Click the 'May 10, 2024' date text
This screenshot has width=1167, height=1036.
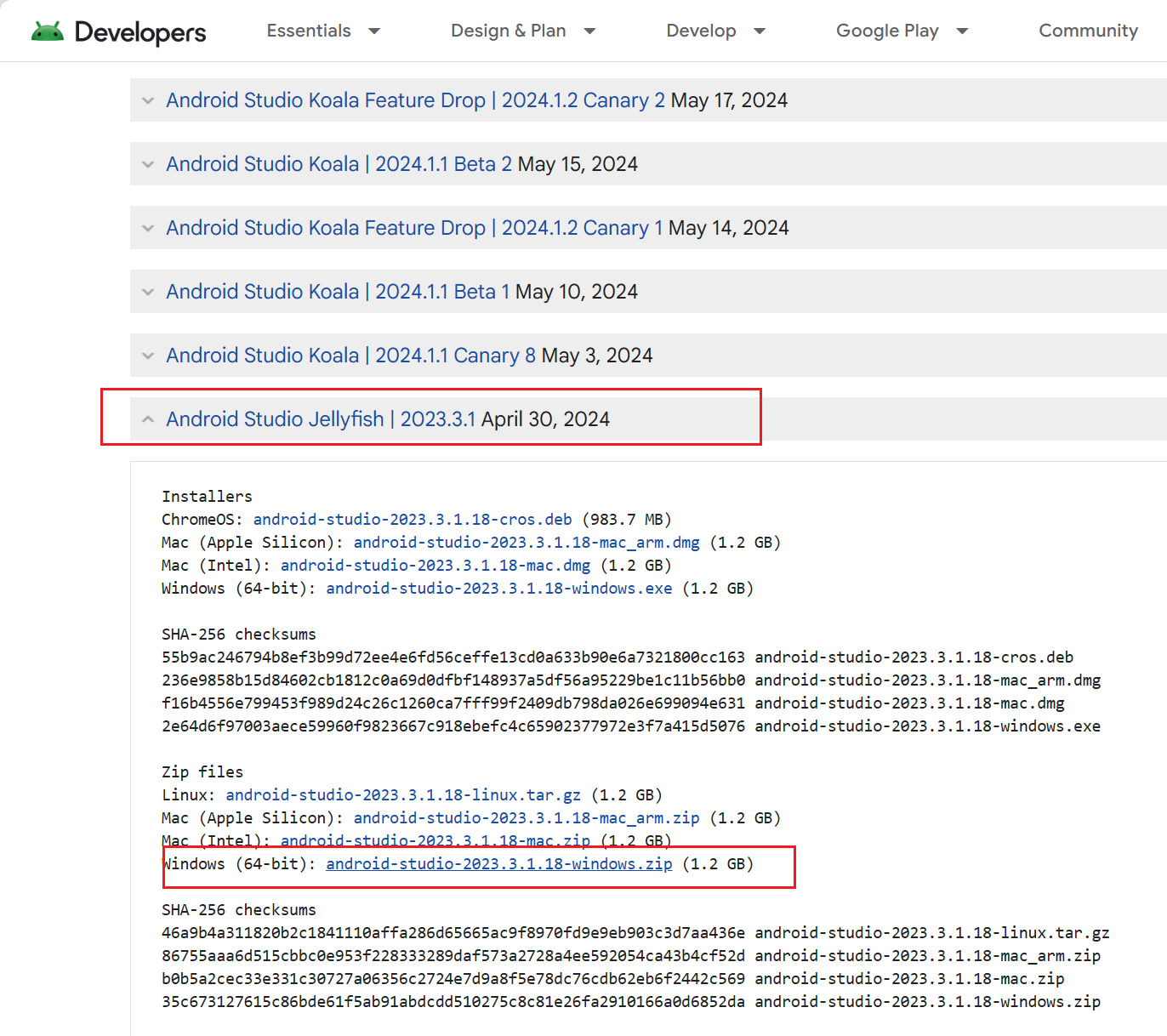(577, 292)
